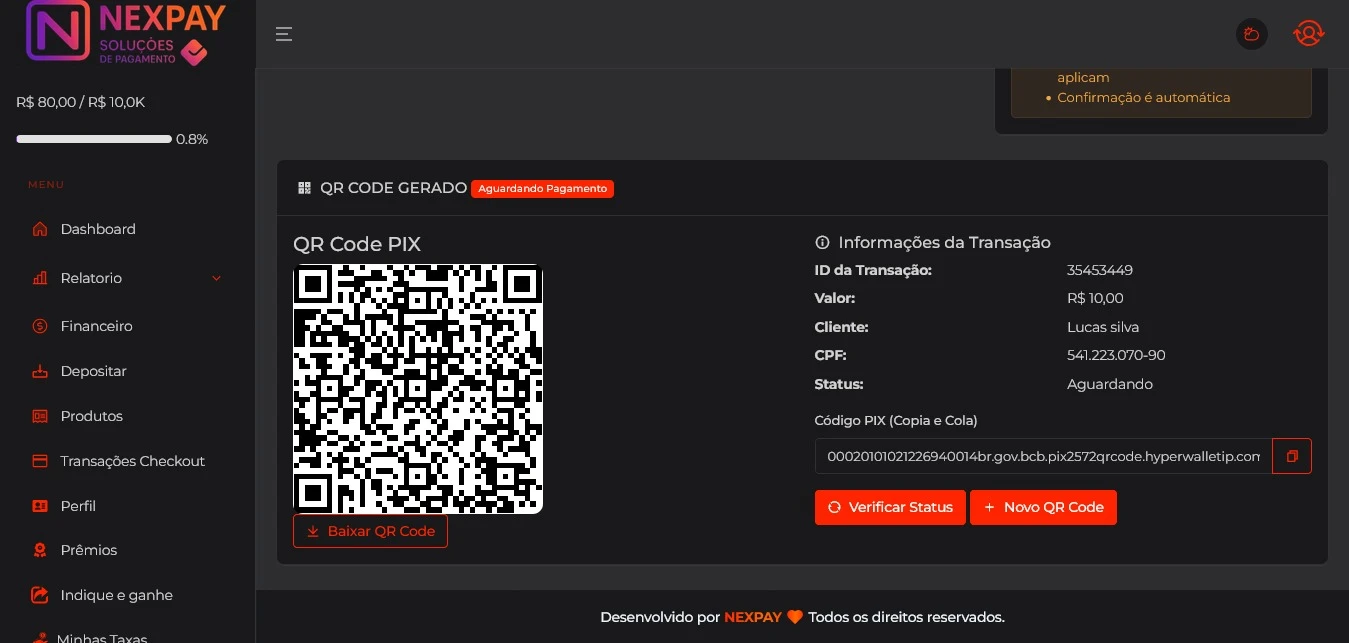Click the round dark icon beside user avatar

(1251, 34)
